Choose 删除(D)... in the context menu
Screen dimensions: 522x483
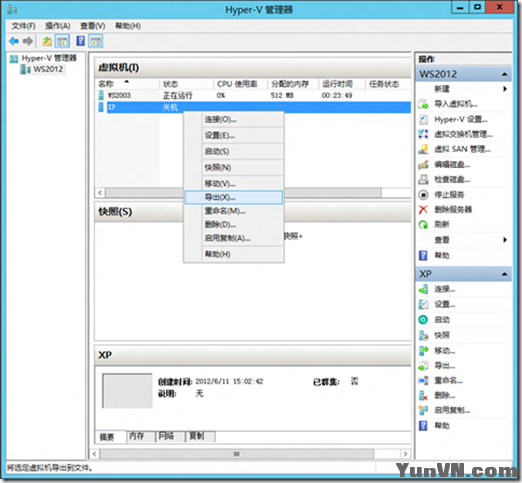(x=234, y=225)
